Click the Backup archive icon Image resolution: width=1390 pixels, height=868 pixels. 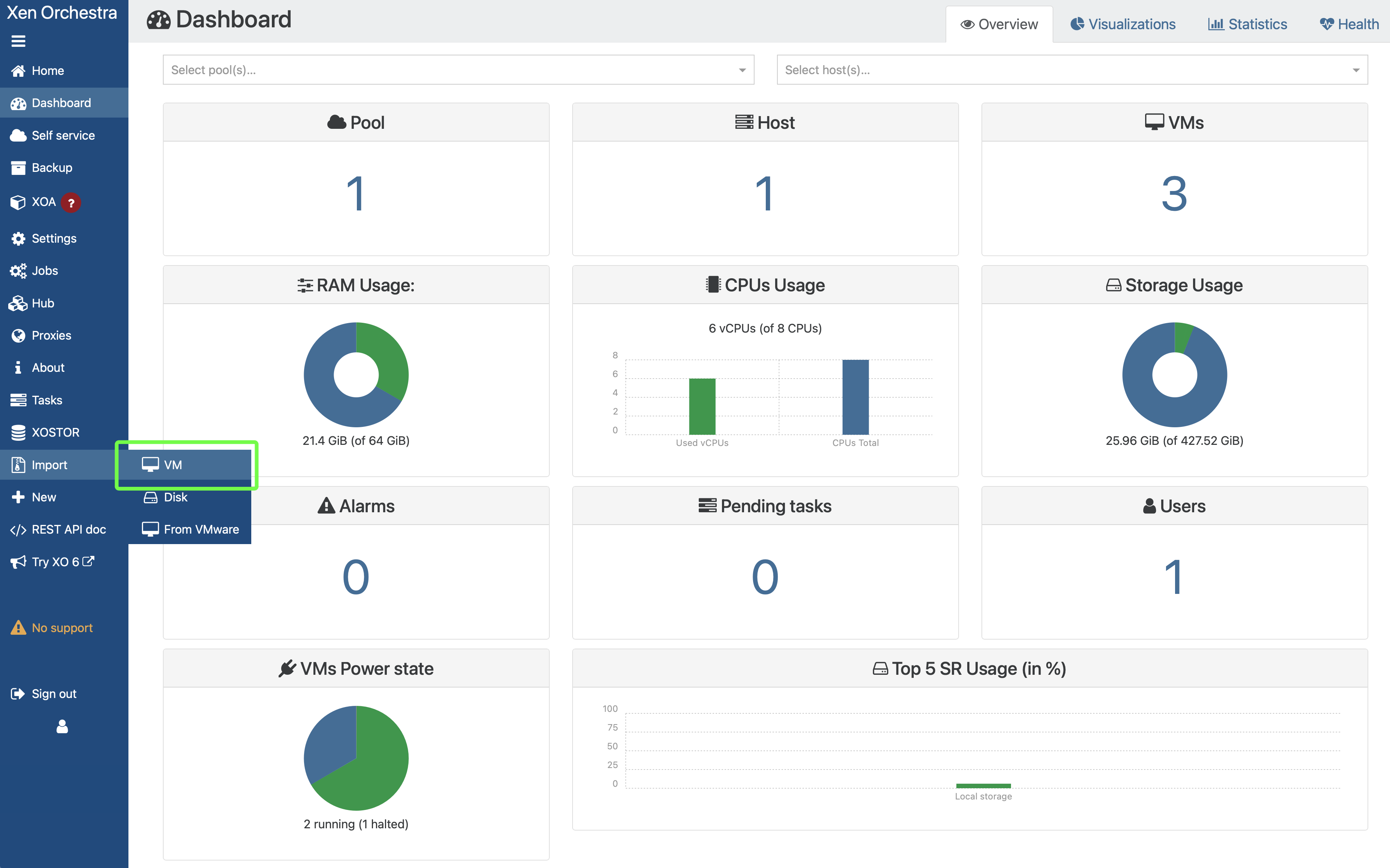(x=18, y=168)
